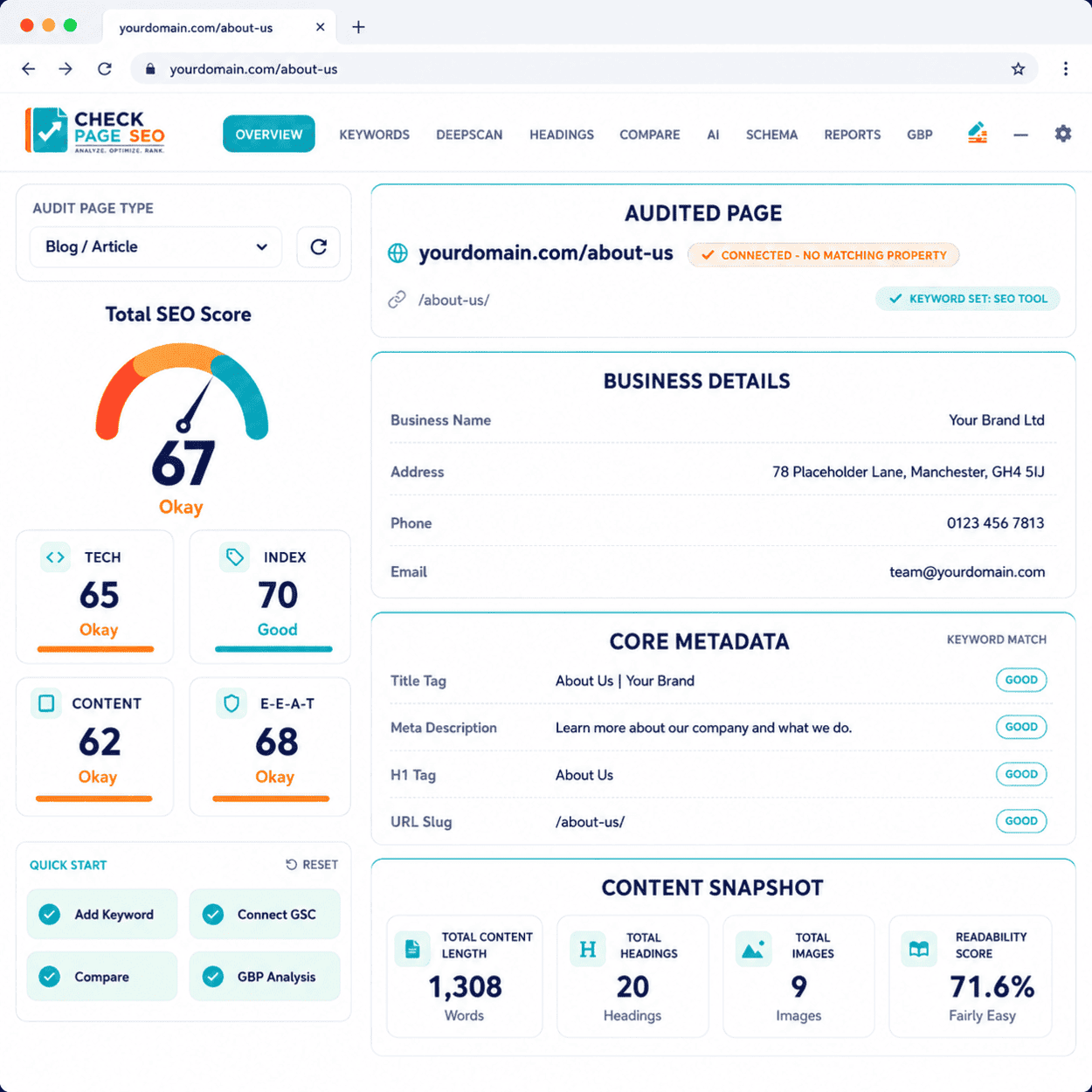The height and width of the screenshot is (1092, 1092).
Task: Click the E-E-A-T score orange progress bar
Action: pos(271,798)
